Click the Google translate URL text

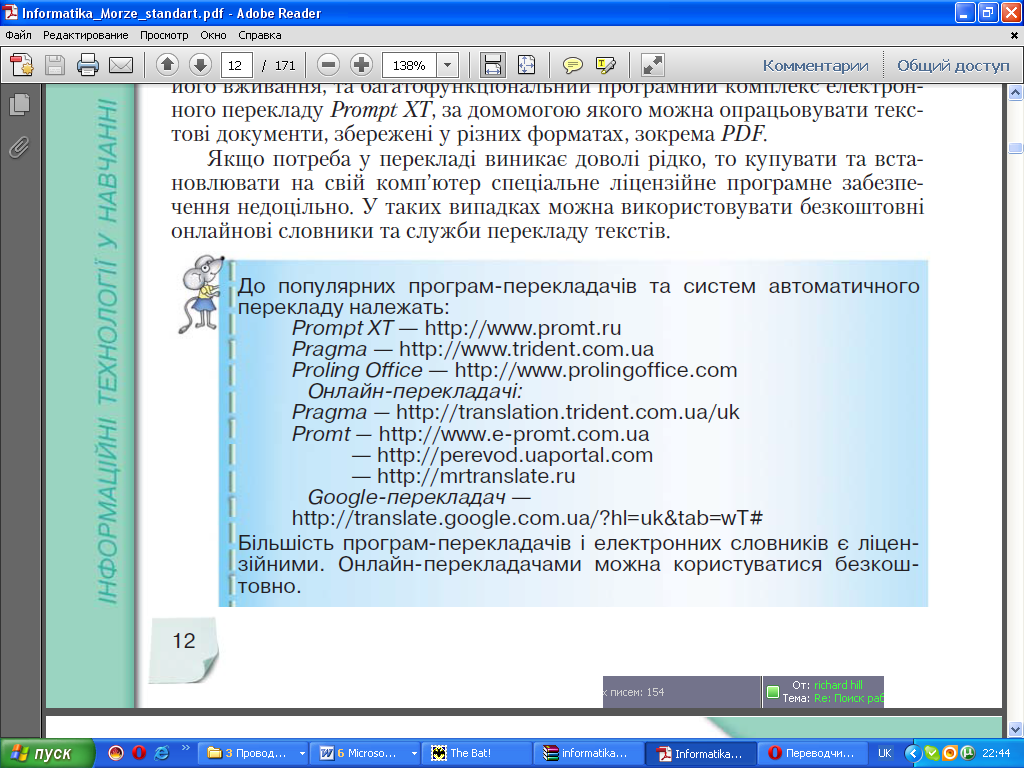(x=527, y=518)
